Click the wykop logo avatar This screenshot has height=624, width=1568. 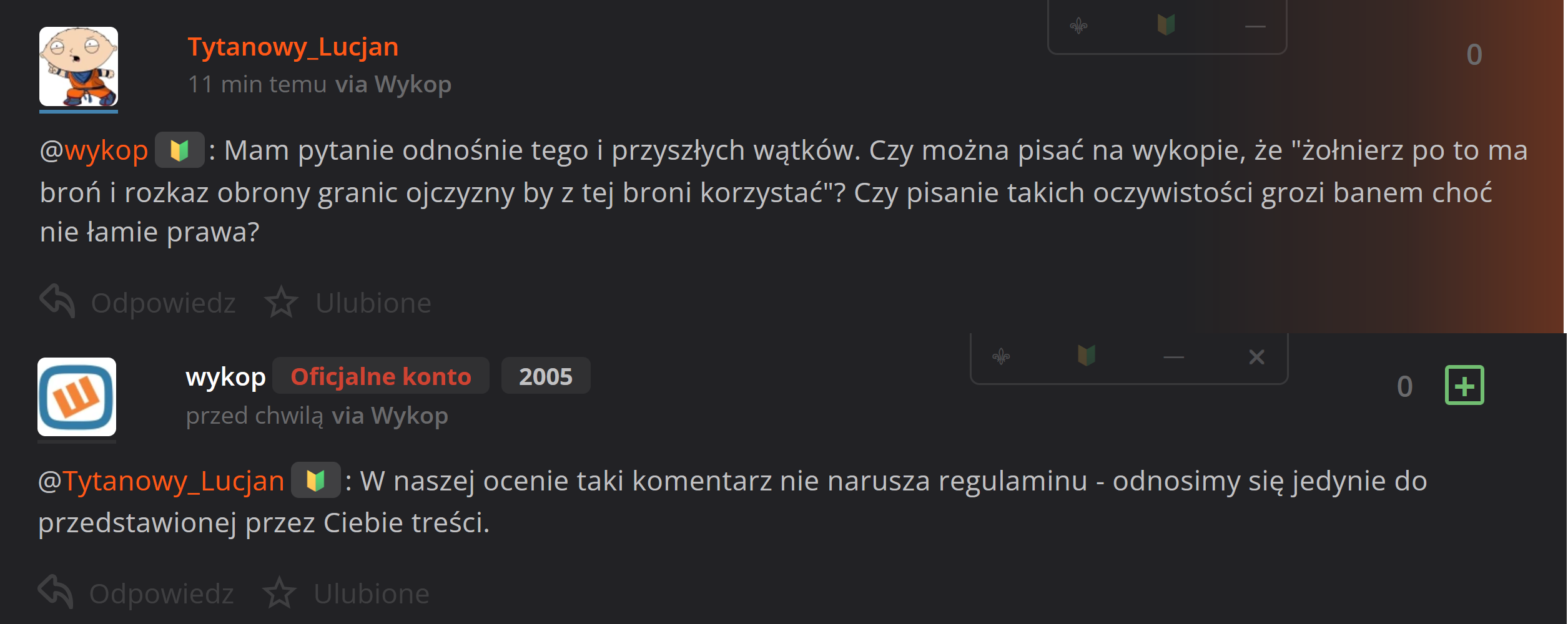click(77, 397)
